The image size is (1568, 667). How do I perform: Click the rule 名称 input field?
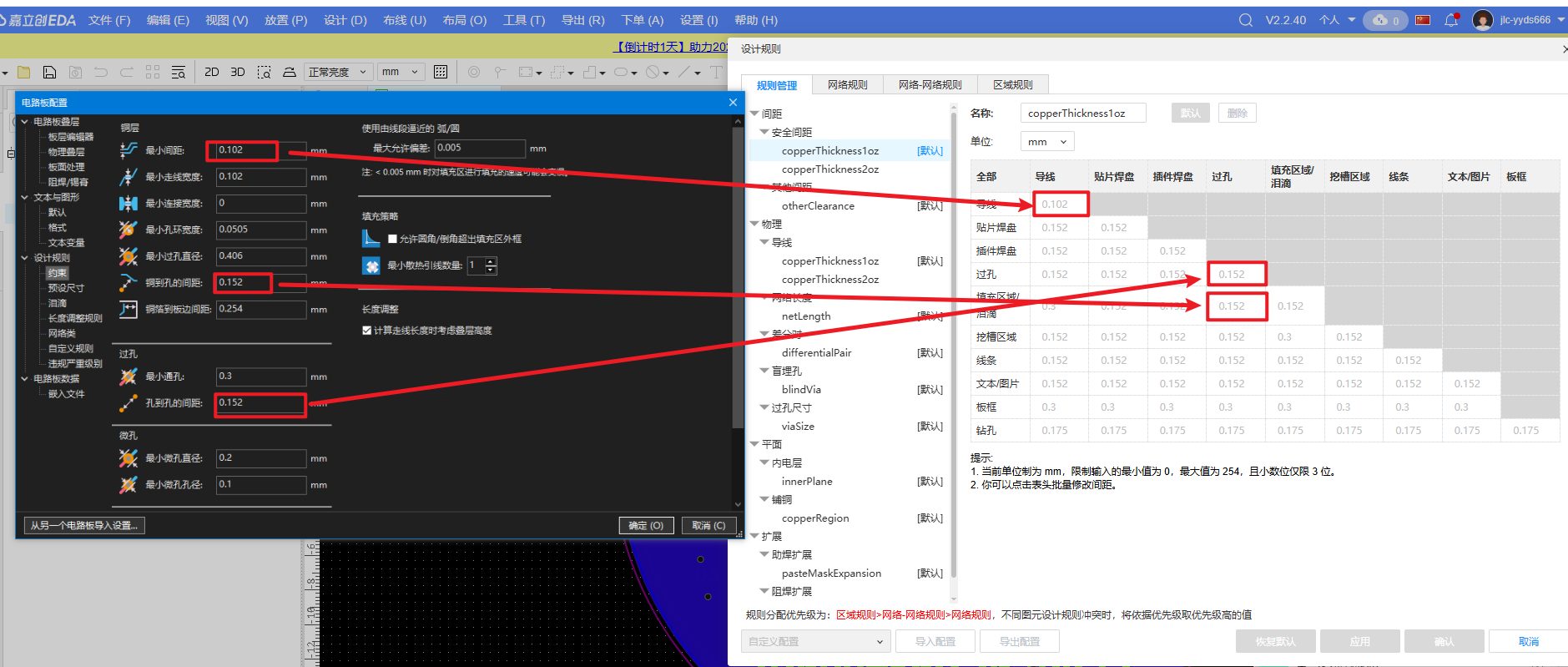pyautogui.click(x=1083, y=114)
